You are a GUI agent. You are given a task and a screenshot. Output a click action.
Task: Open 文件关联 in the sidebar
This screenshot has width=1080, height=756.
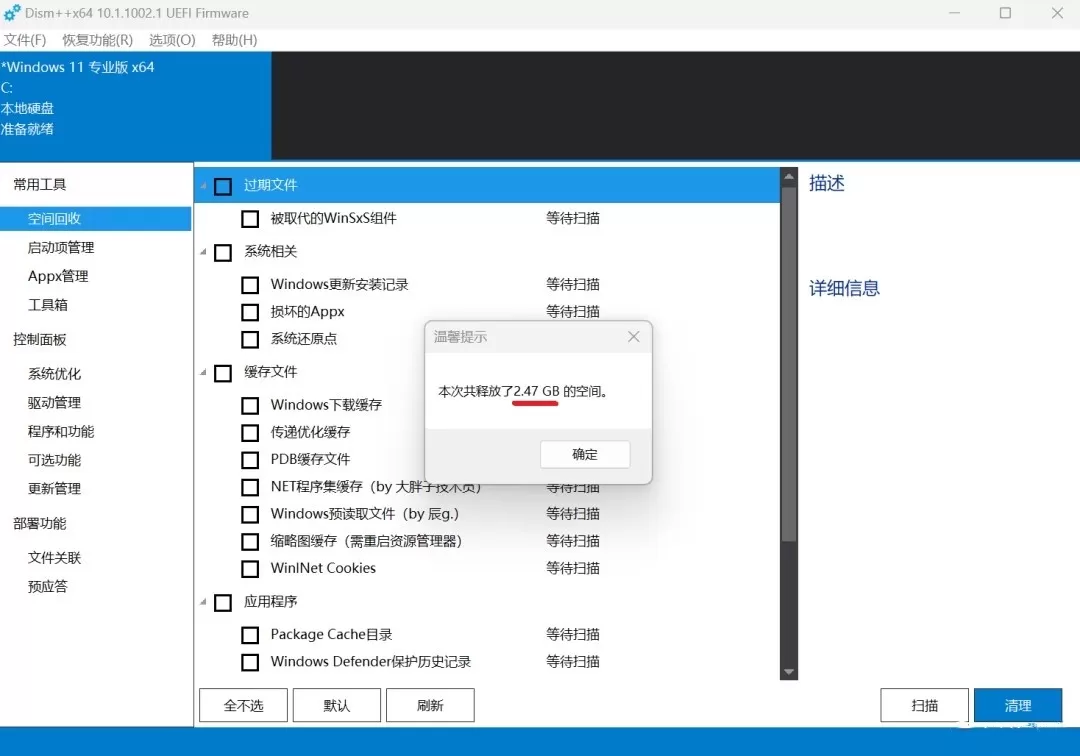click(54, 558)
